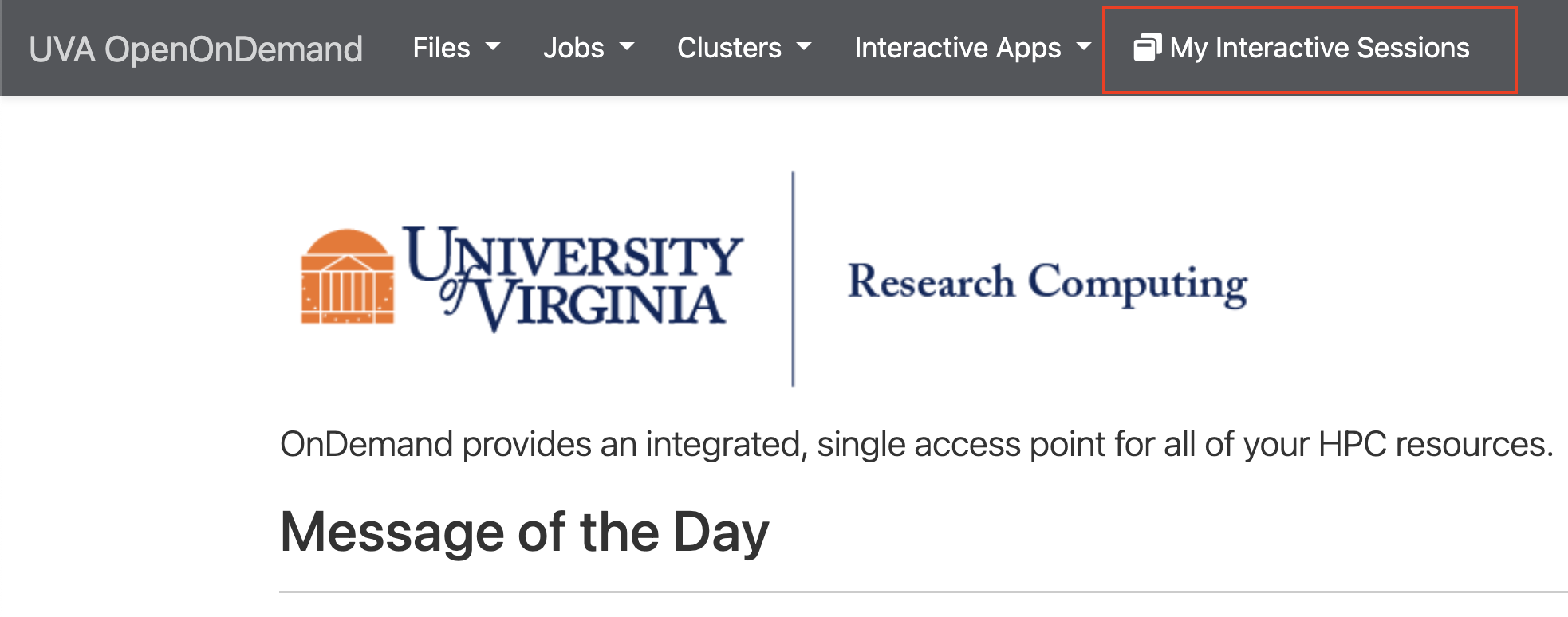Open the Clusters menu
This screenshot has width=1568, height=617.
[x=729, y=48]
